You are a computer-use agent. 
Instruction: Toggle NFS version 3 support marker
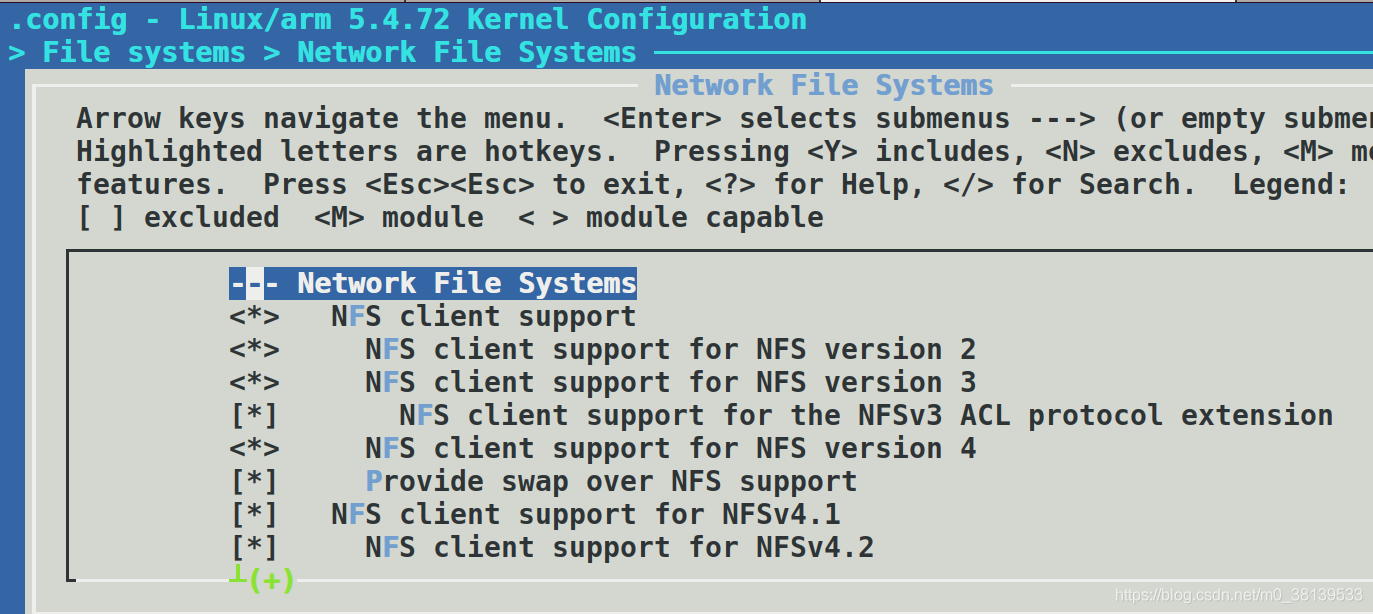(x=254, y=383)
